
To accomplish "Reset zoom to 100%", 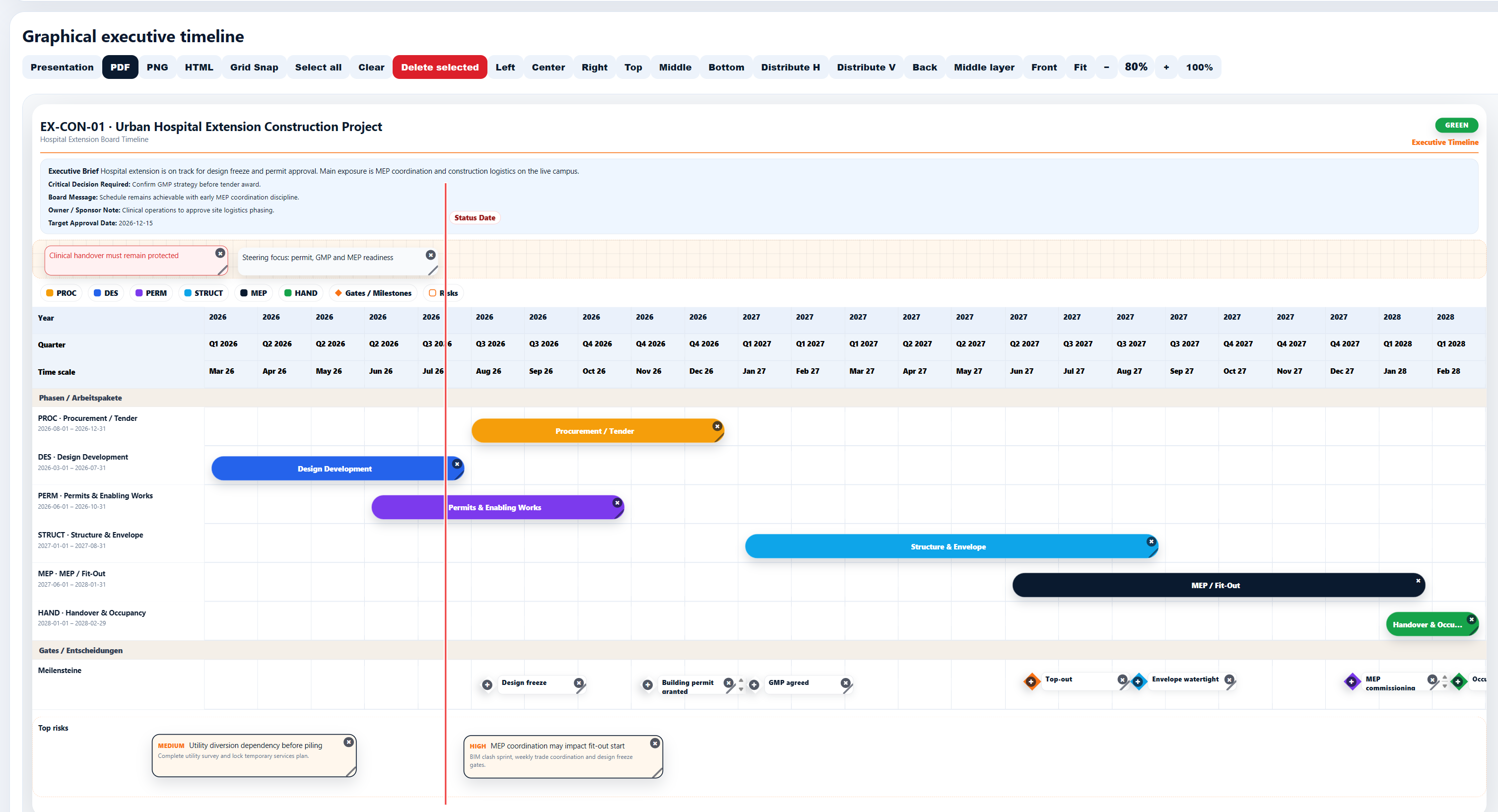I will click(1200, 68).
